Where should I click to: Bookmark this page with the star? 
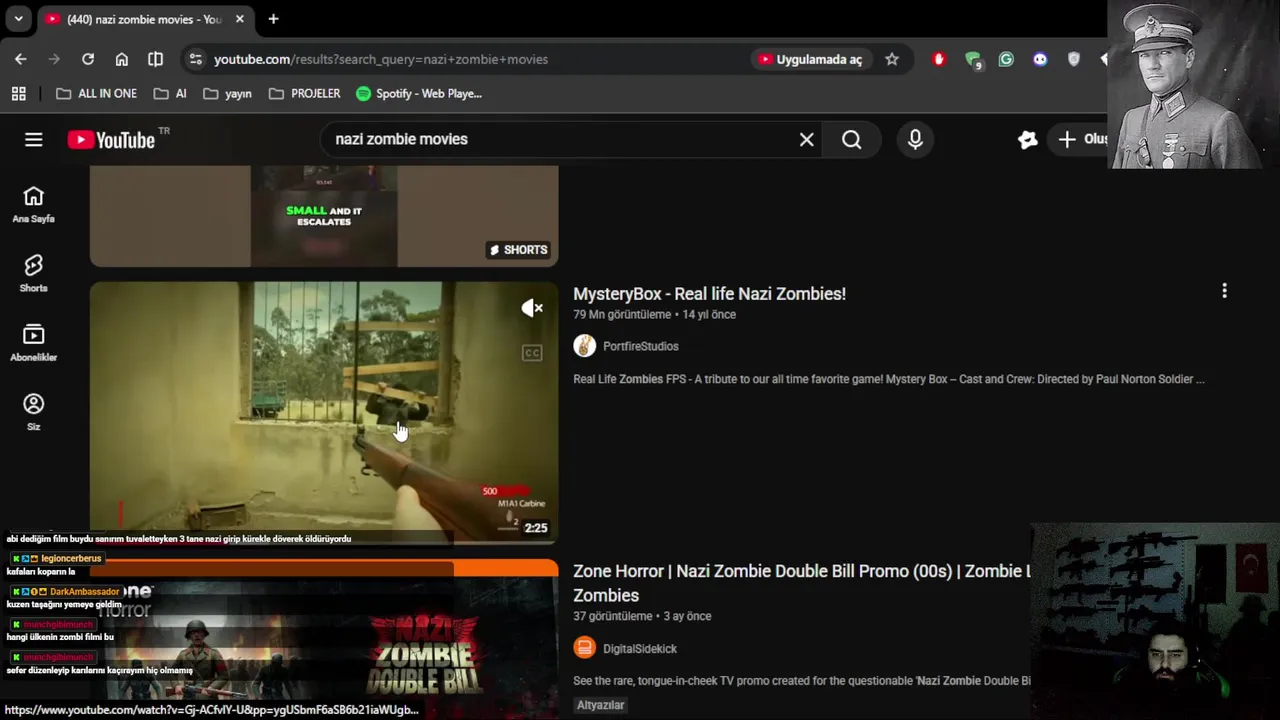tap(892, 59)
